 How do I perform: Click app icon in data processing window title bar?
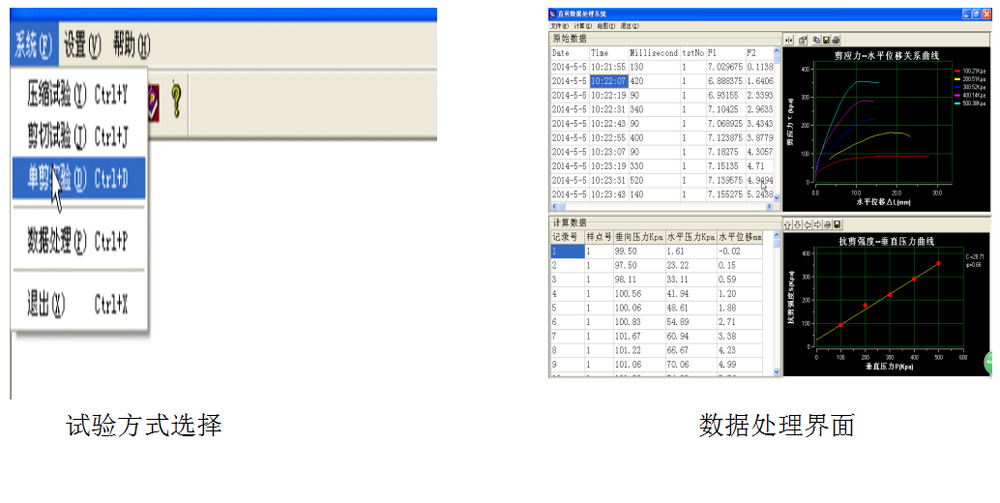point(552,13)
